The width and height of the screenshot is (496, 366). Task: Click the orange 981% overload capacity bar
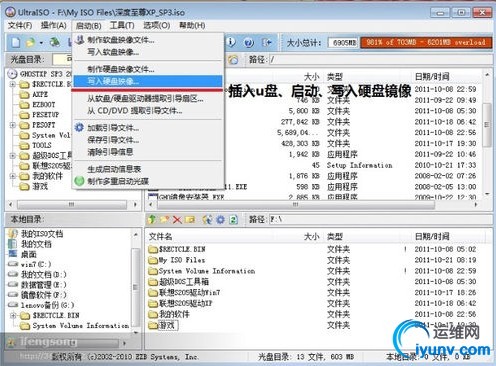[426, 42]
